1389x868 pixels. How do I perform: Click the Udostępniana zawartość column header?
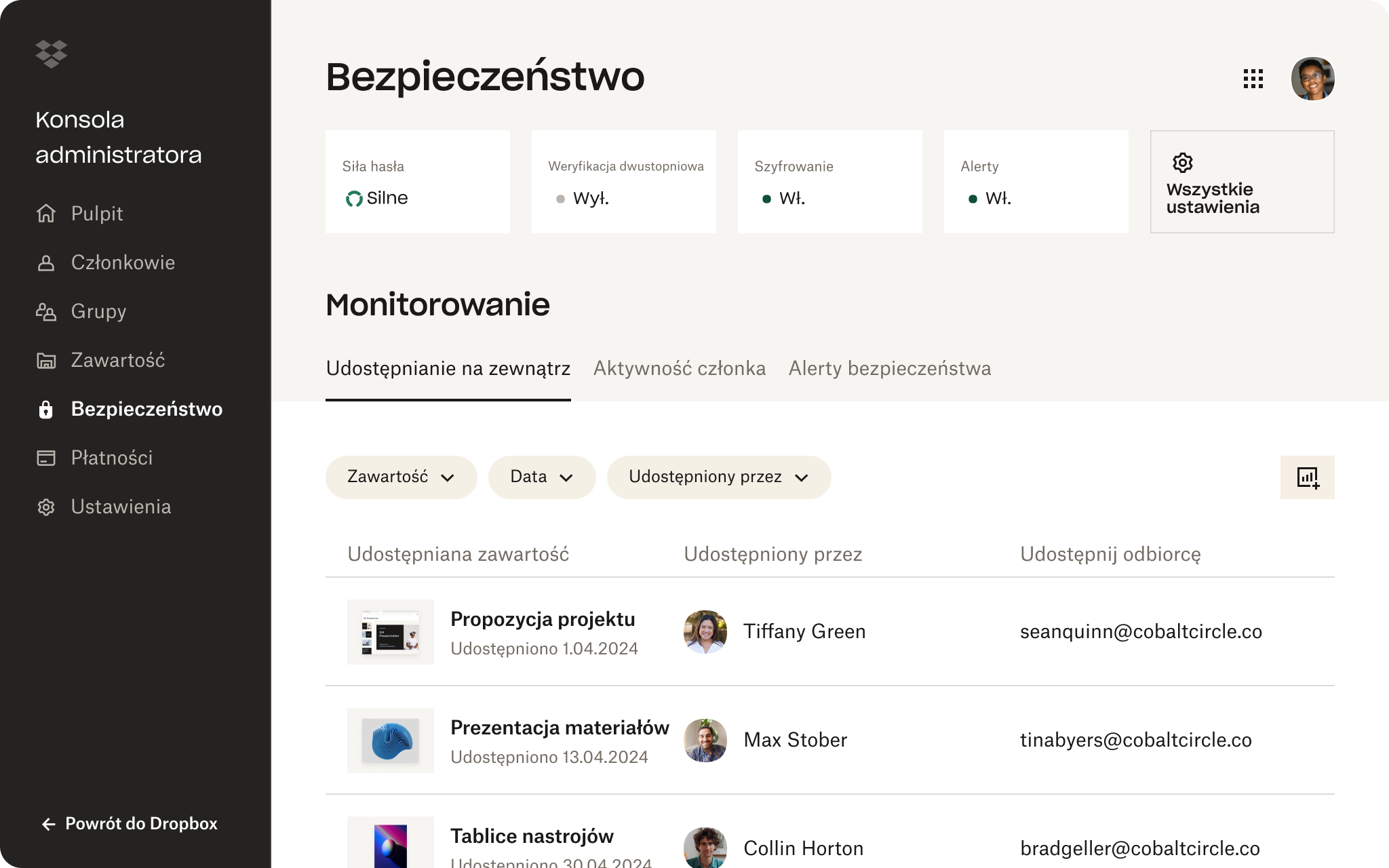pyautogui.click(x=458, y=554)
